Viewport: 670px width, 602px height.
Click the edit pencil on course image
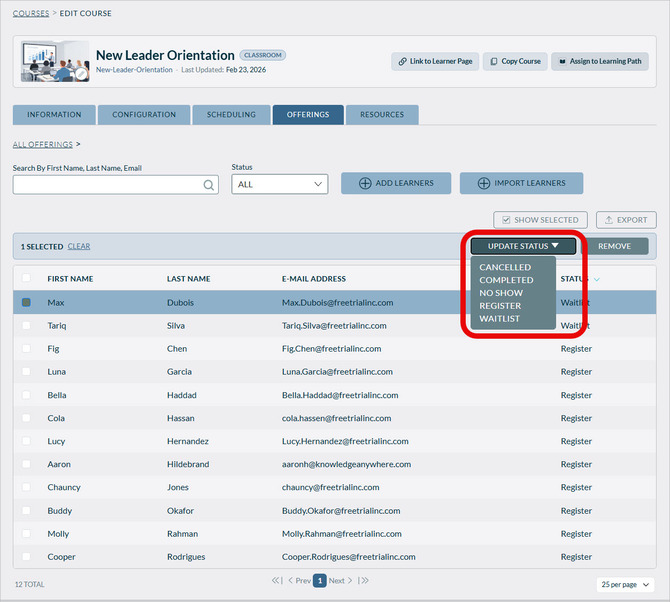click(81, 74)
